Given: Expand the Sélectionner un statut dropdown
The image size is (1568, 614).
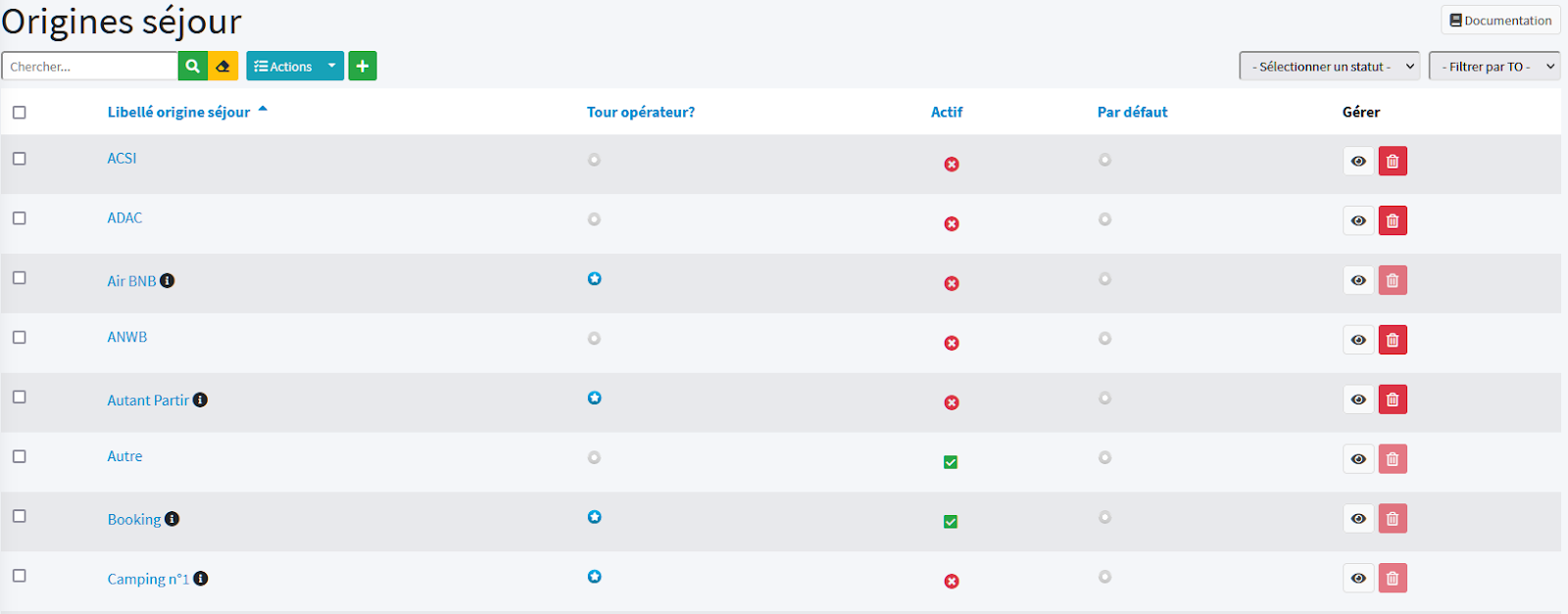Looking at the screenshot, I should [1329, 67].
